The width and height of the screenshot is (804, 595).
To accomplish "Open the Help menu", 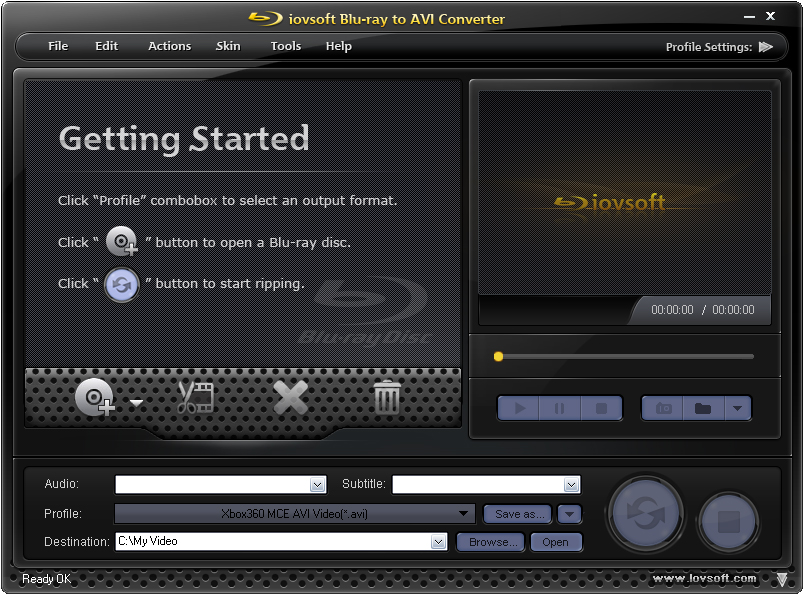I will 338,46.
